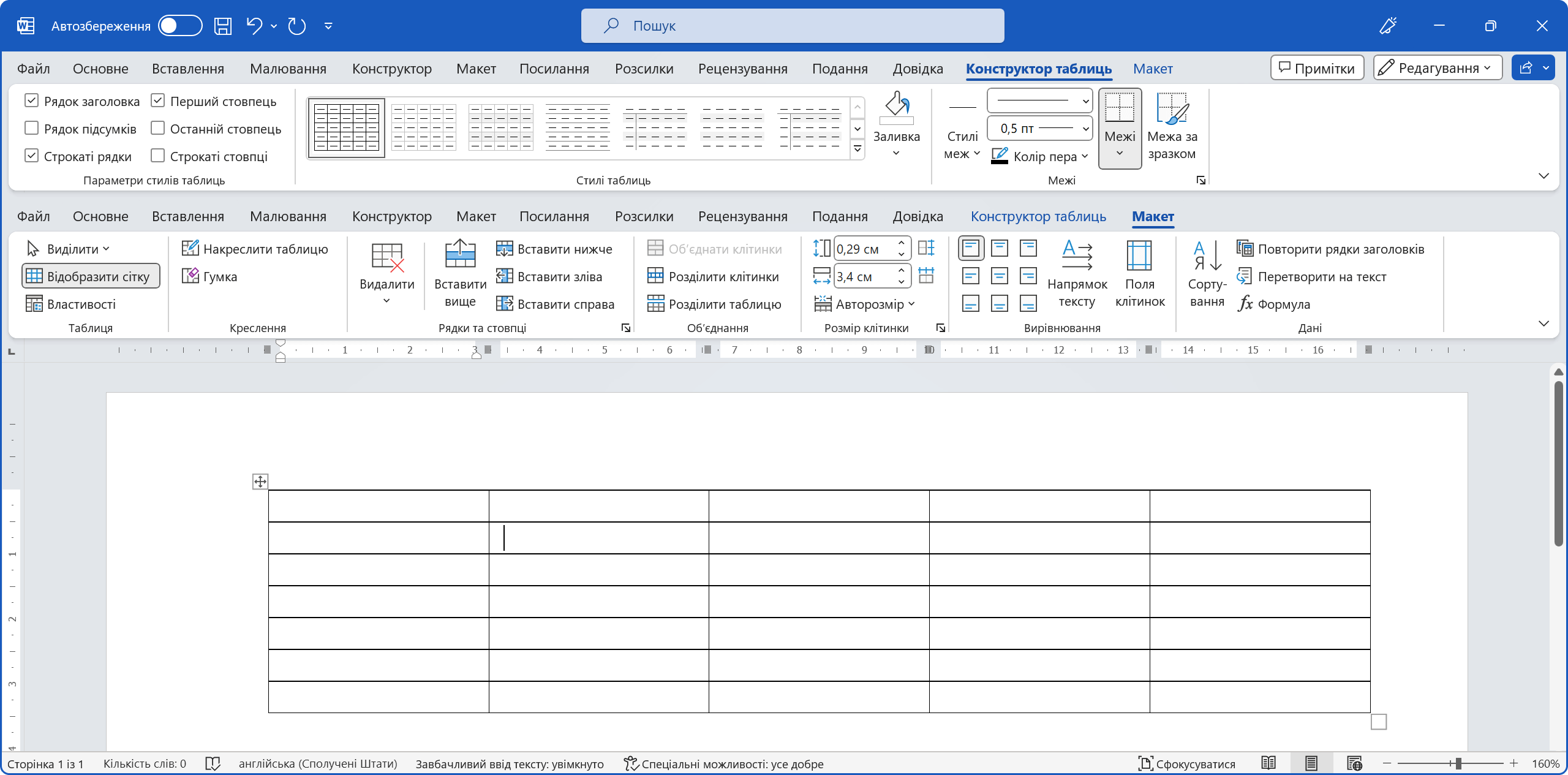Click Split Cells (Розділити клітинки)
The height and width of the screenshot is (775, 1568).
pyautogui.click(x=714, y=276)
